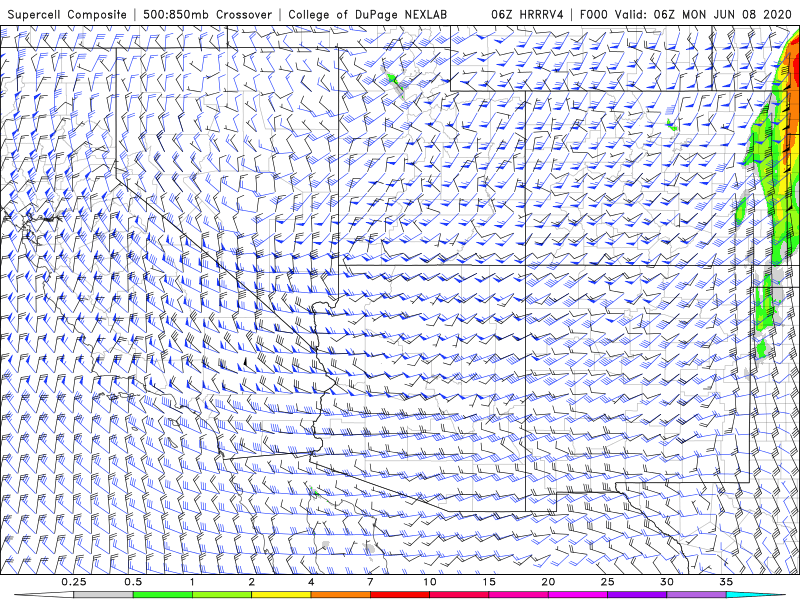
Task: Pick the orange color bar segment
Action: click(340, 595)
